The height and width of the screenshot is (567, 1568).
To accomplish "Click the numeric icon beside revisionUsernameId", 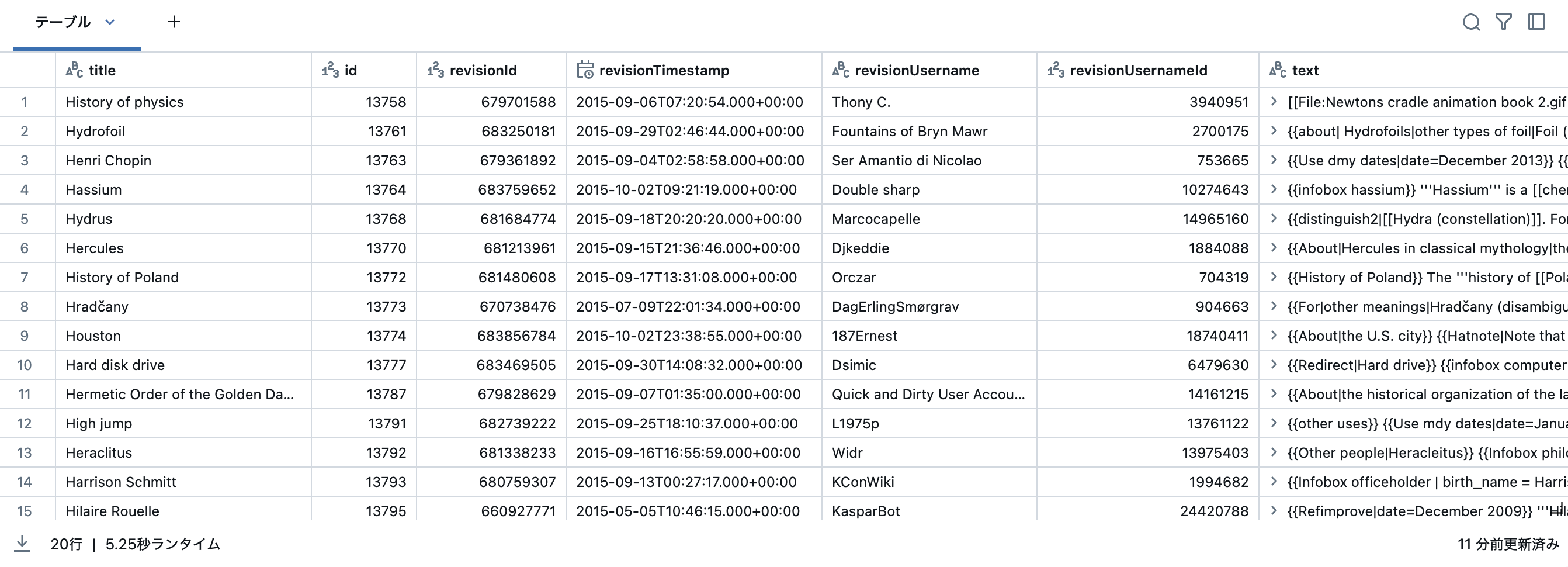I will 1055,70.
